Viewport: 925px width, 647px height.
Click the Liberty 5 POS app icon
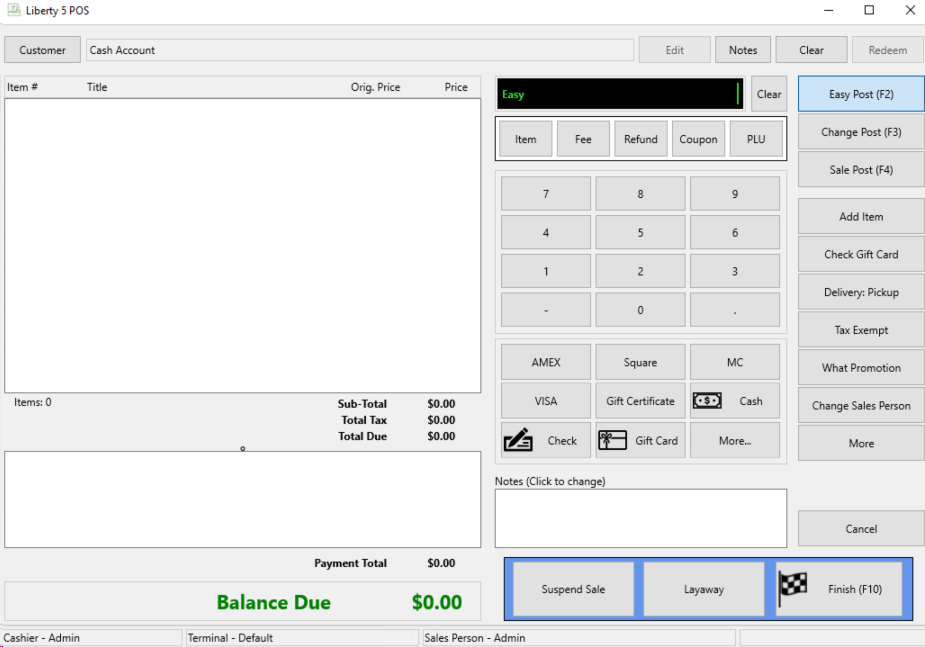click(x=14, y=10)
